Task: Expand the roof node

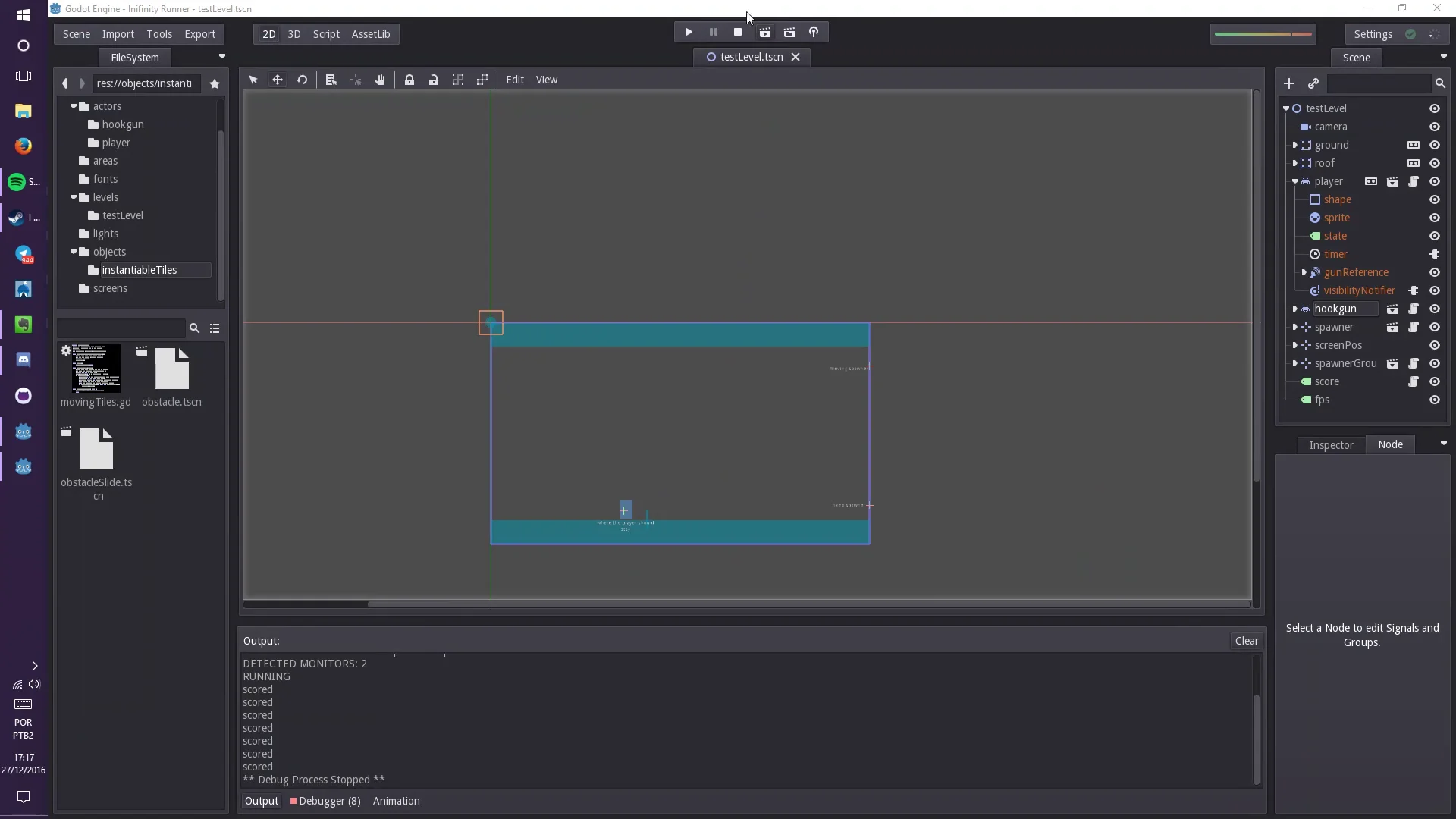Action: (x=1295, y=163)
